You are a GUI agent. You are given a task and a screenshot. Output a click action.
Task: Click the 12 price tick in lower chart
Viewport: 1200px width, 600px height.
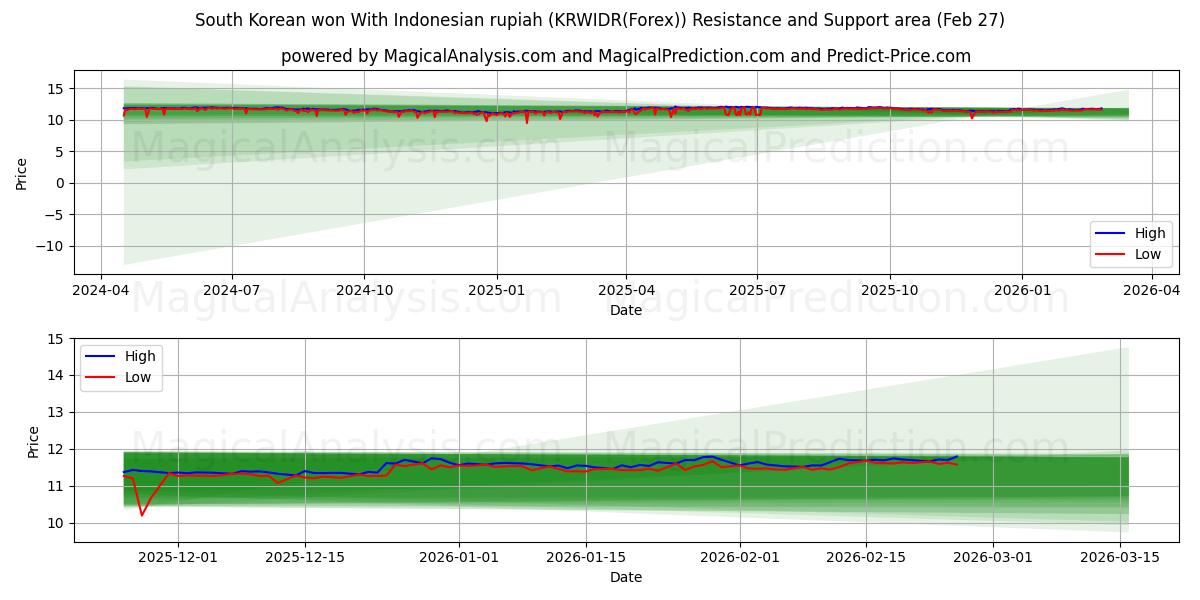pyautogui.click(x=58, y=449)
